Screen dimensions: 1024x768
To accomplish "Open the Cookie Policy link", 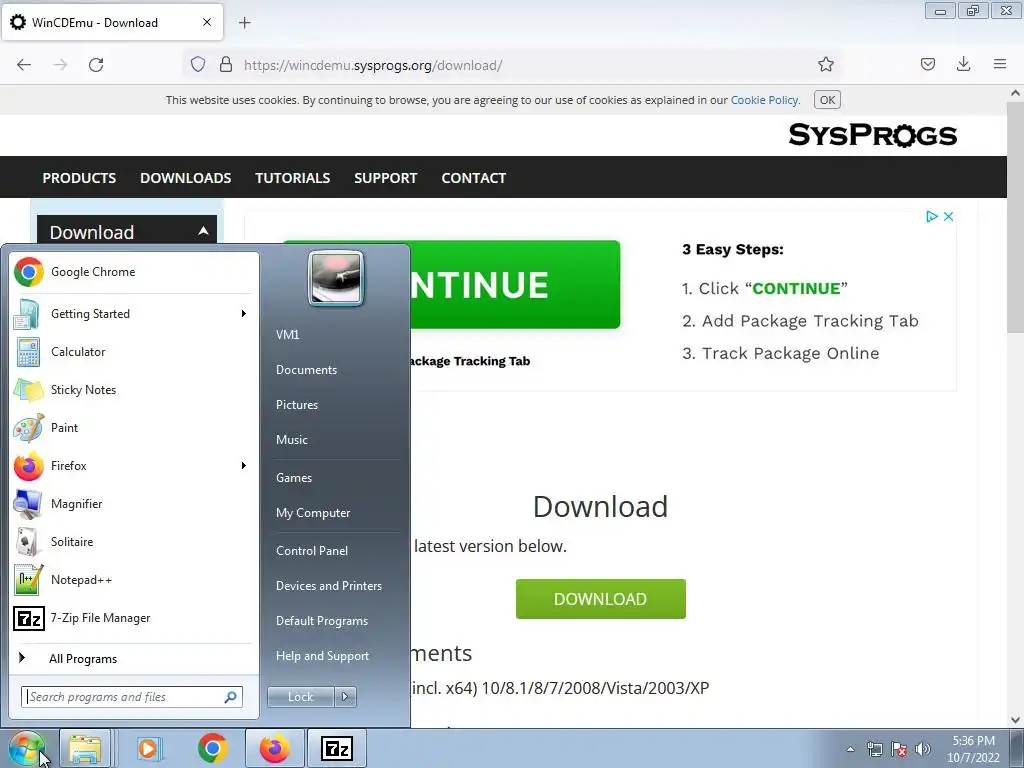I will [764, 100].
